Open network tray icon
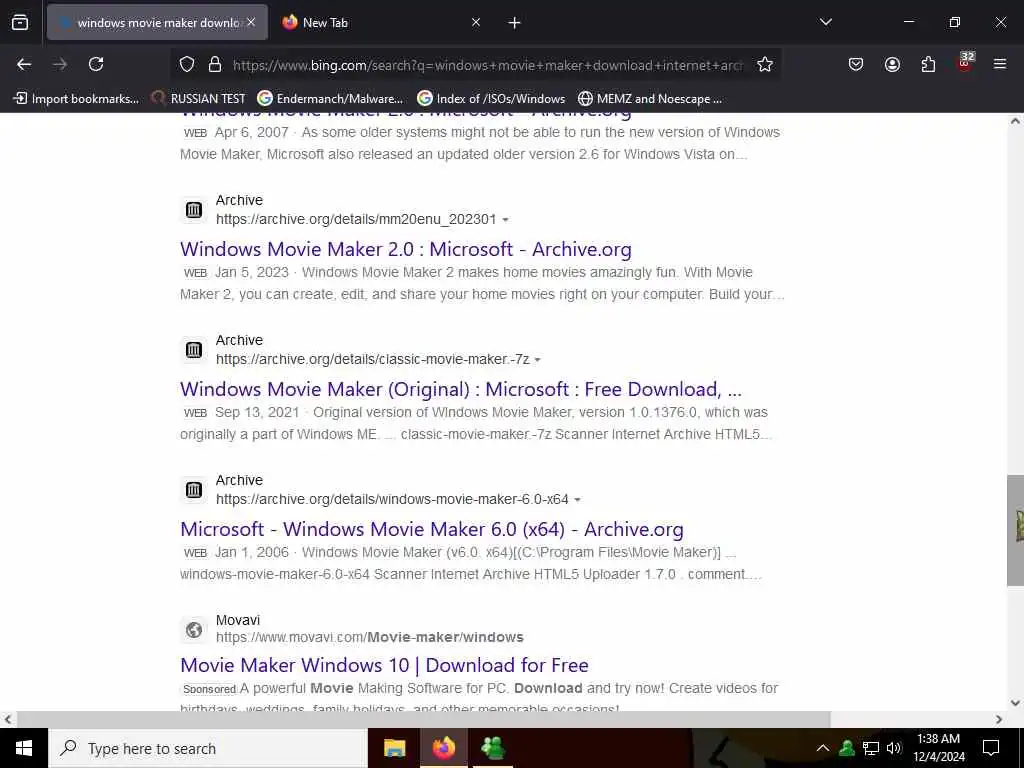Screen dimensions: 1024x768 (871, 748)
